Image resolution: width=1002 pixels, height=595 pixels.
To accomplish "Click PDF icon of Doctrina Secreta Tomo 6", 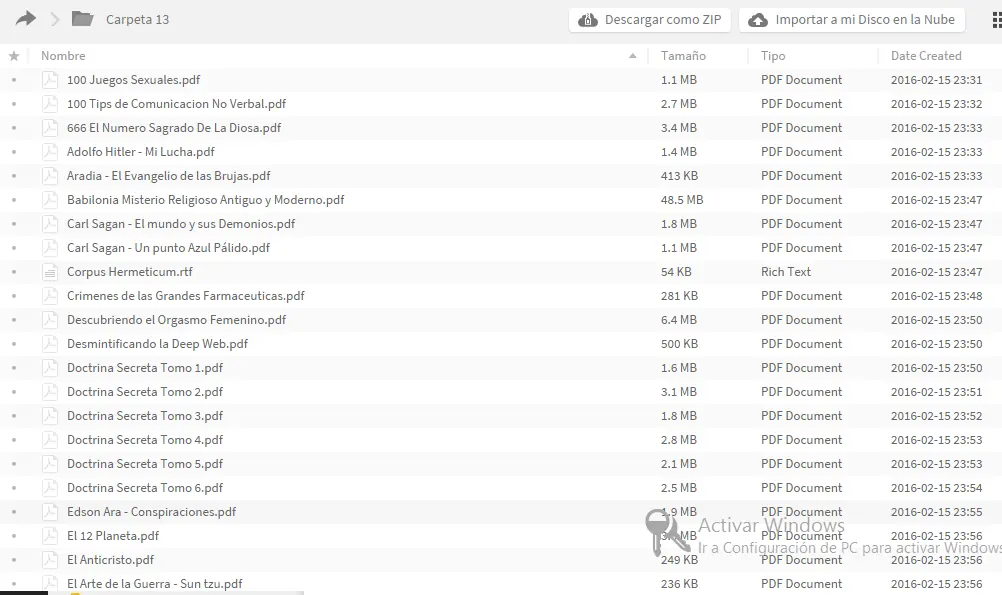I will pyautogui.click(x=50, y=488).
